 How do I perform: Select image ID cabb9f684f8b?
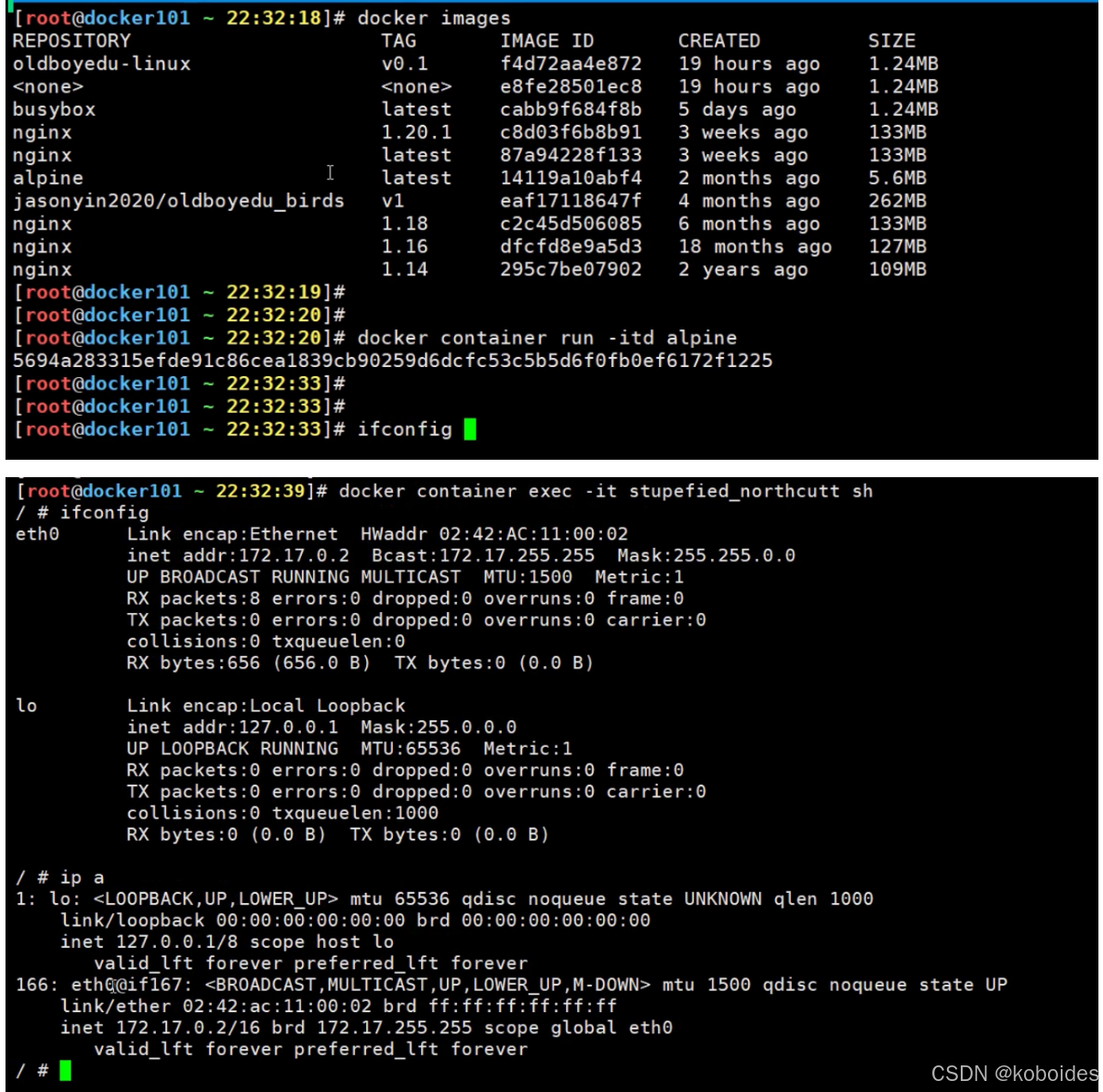571,110
